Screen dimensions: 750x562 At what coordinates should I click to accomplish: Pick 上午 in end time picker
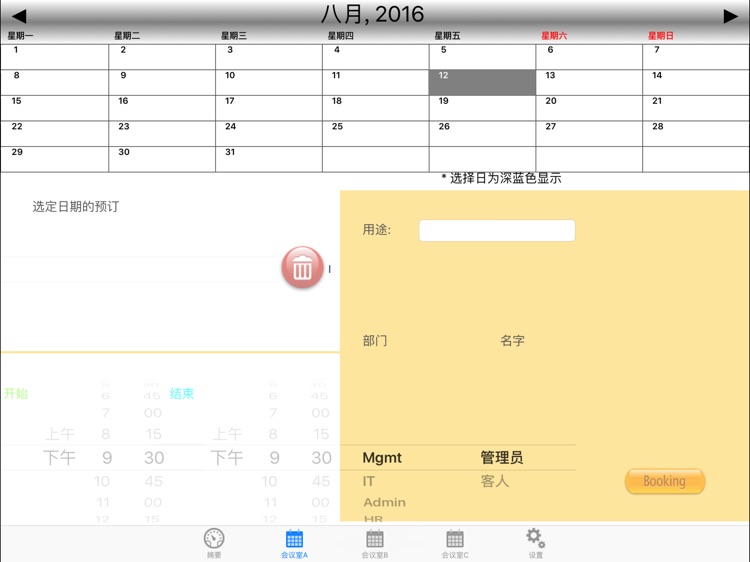coord(227,434)
